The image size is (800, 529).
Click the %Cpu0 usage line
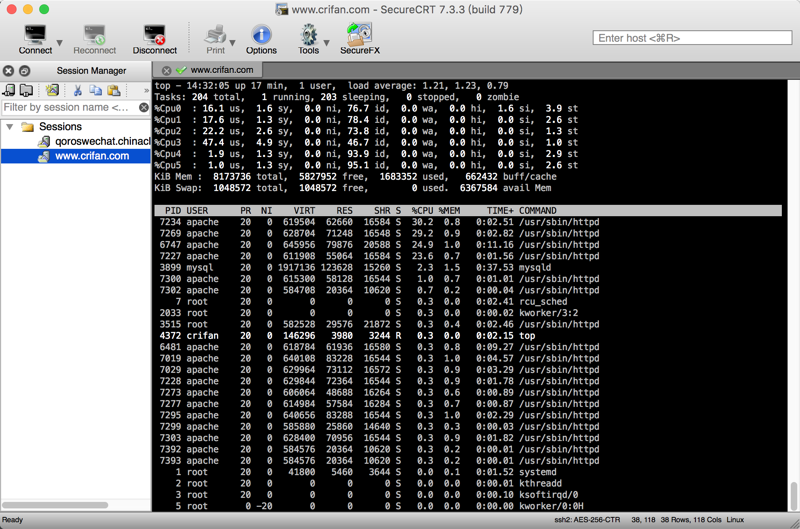click(x=366, y=108)
